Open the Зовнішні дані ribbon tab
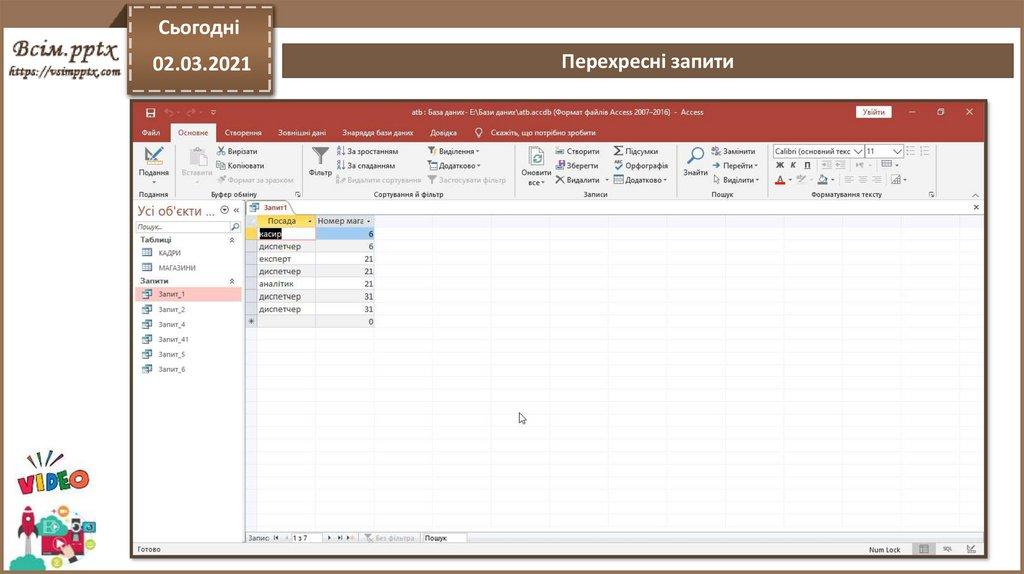Viewport: 1024px width, 574px height. [302, 132]
